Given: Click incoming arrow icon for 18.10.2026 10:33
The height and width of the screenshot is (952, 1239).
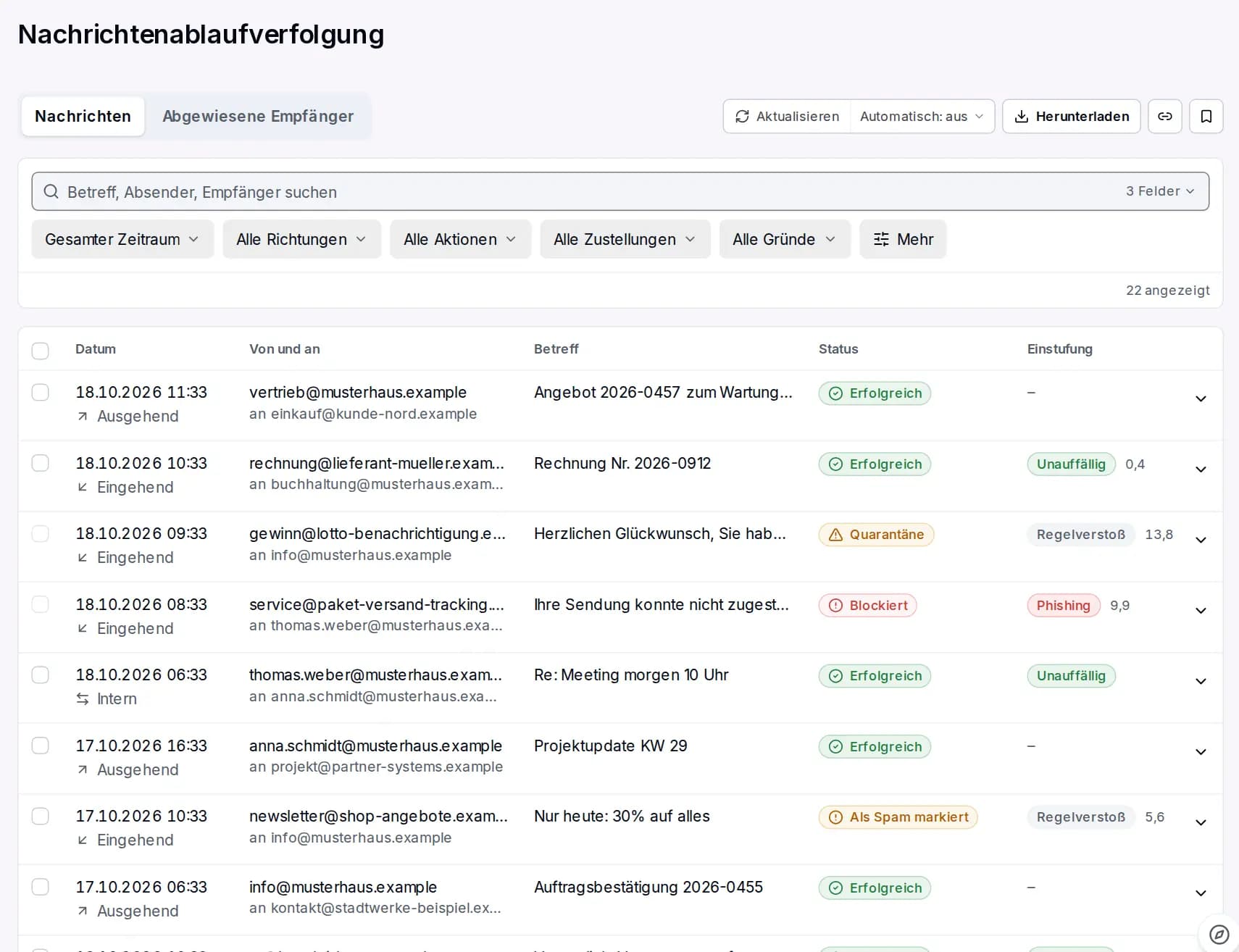Looking at the screenshot, I should tap(83, 487).
